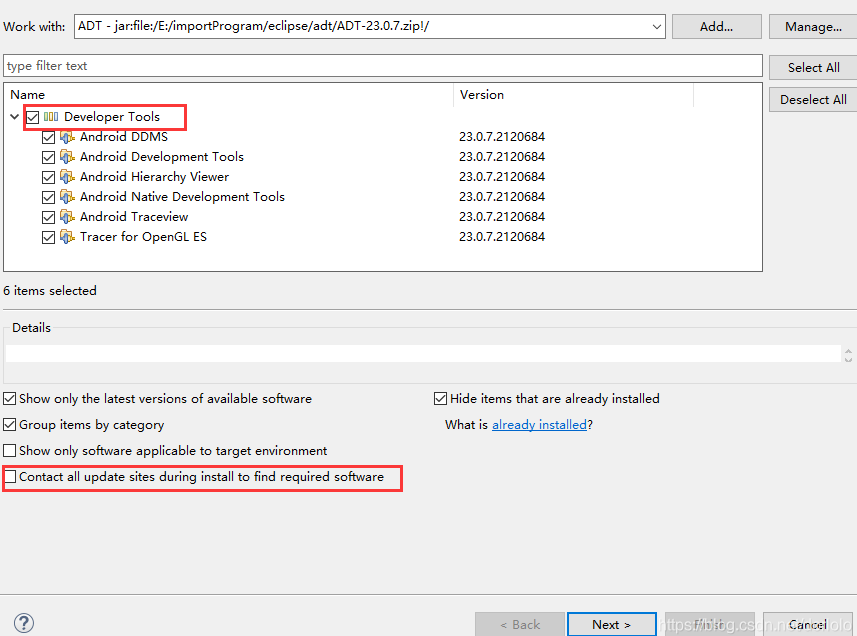Select the Android Traceview row text
Viewport: 857px width, 636px height.
click(x=134, y=217)
